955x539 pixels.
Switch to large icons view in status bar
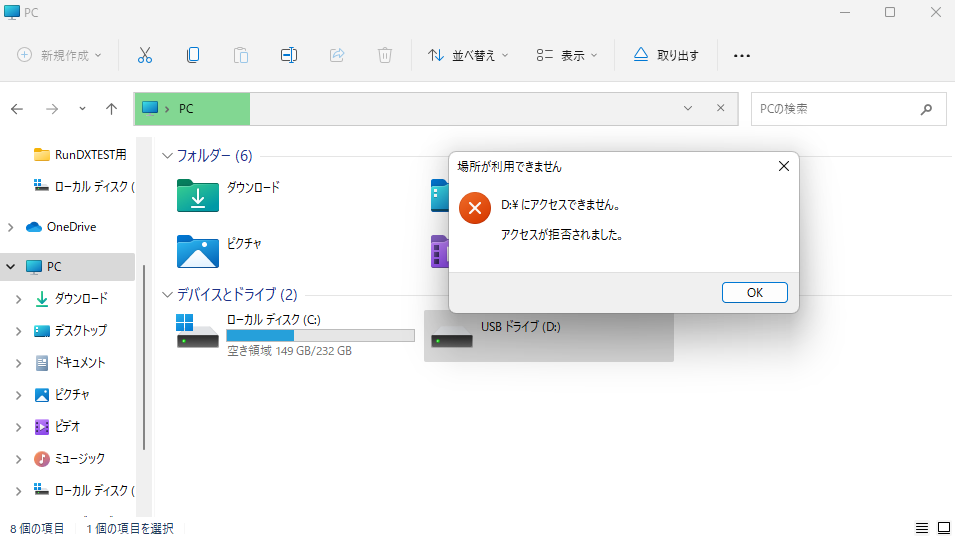tap(942, 528)
